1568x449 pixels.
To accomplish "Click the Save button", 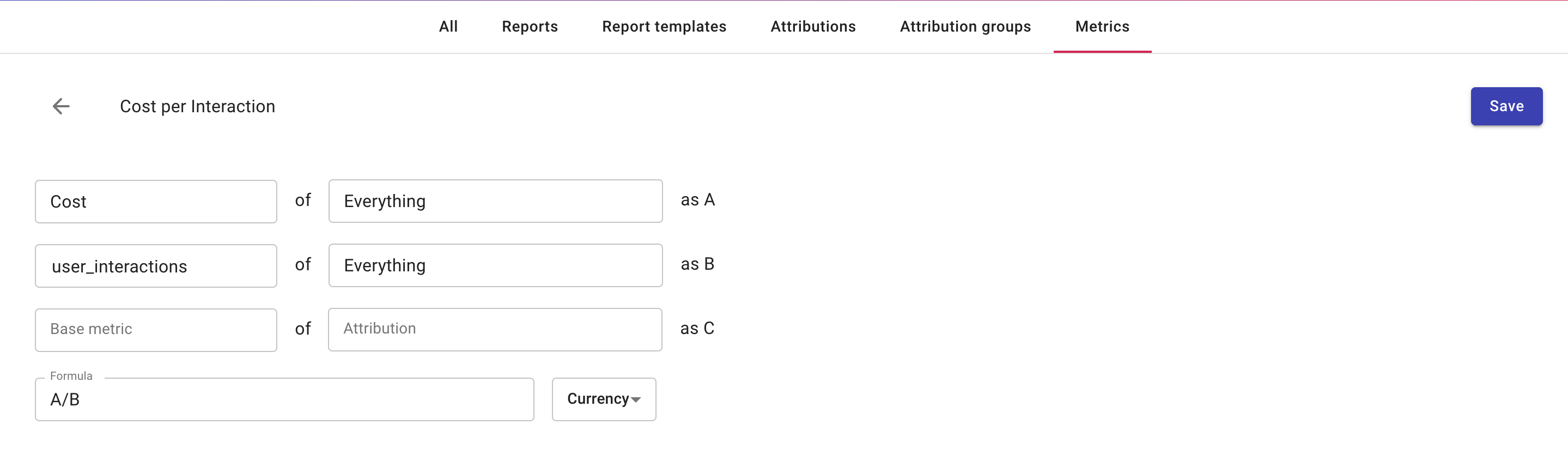I will (x=1506, y=106).
